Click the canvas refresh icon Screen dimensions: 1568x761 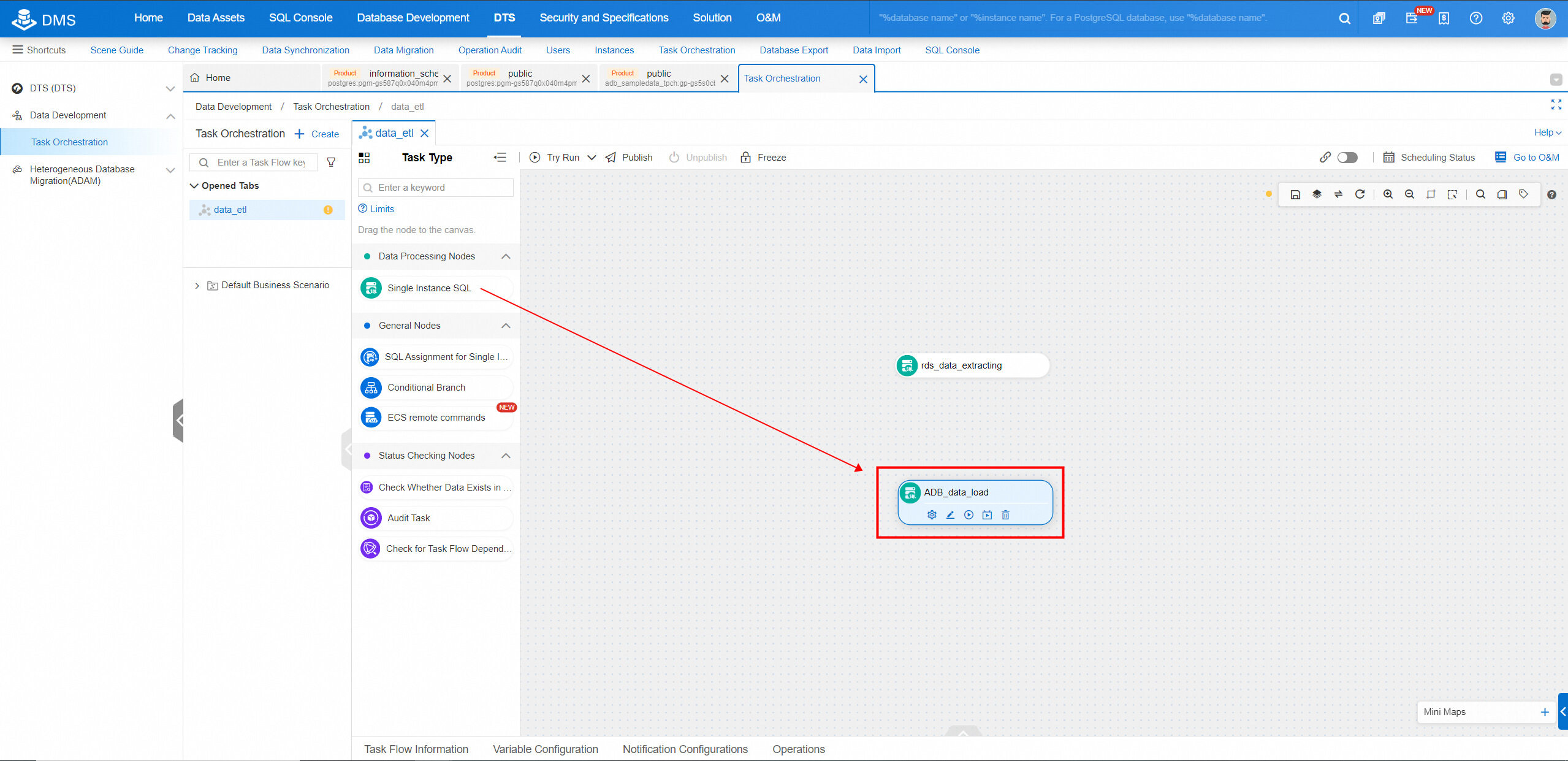point(1360,194)
